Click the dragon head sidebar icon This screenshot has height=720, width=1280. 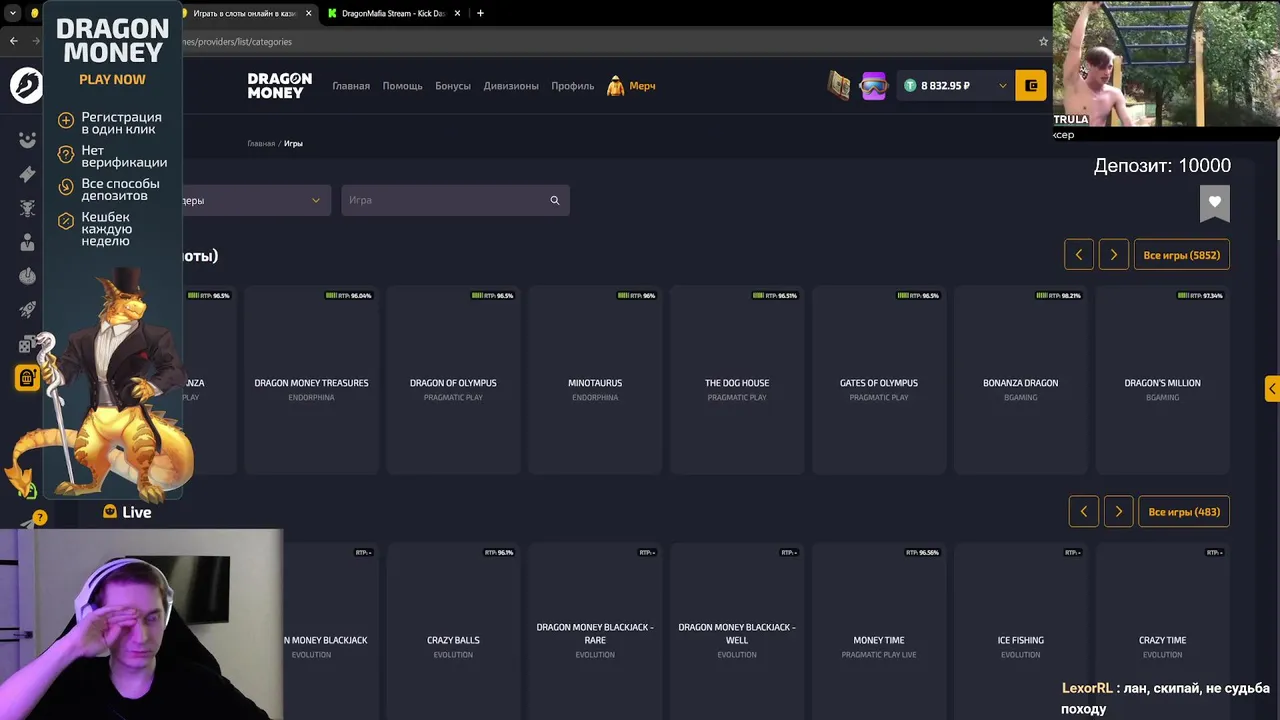(27, 208)
